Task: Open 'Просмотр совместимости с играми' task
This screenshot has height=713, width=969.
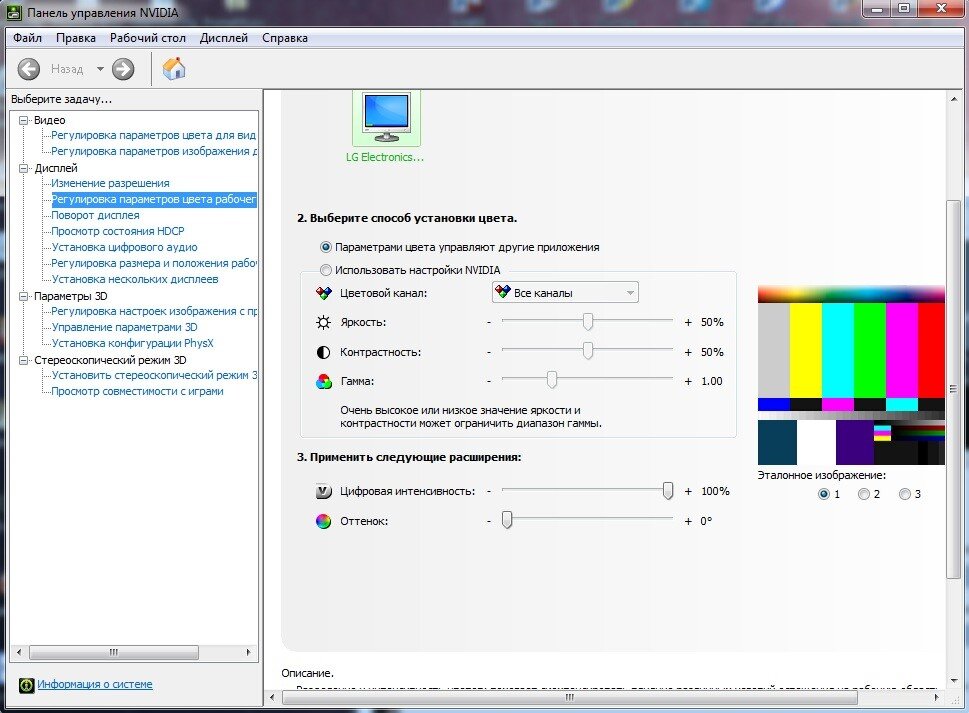Action: tap(137, 391)
